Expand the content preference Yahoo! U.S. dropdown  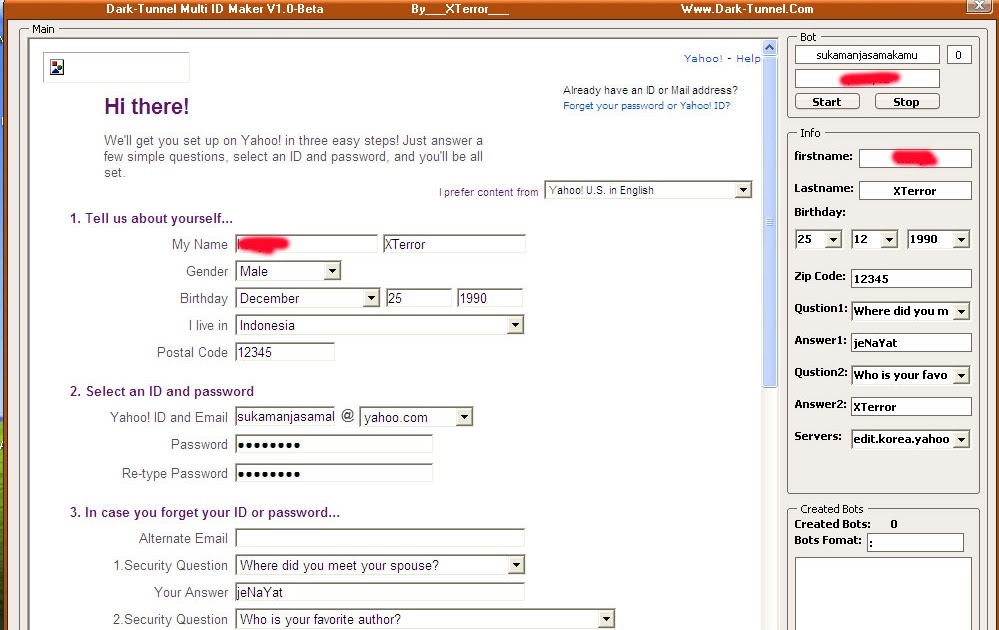point(648,190)
